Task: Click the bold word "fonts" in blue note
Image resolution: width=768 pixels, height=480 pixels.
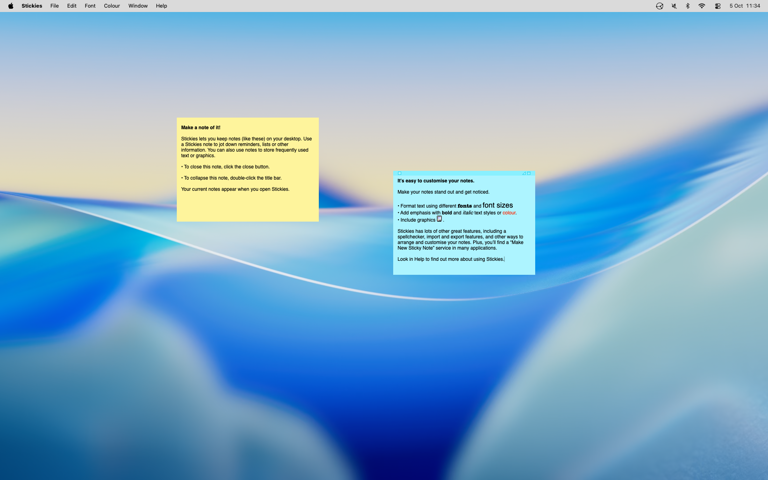Action: point(465,206)
